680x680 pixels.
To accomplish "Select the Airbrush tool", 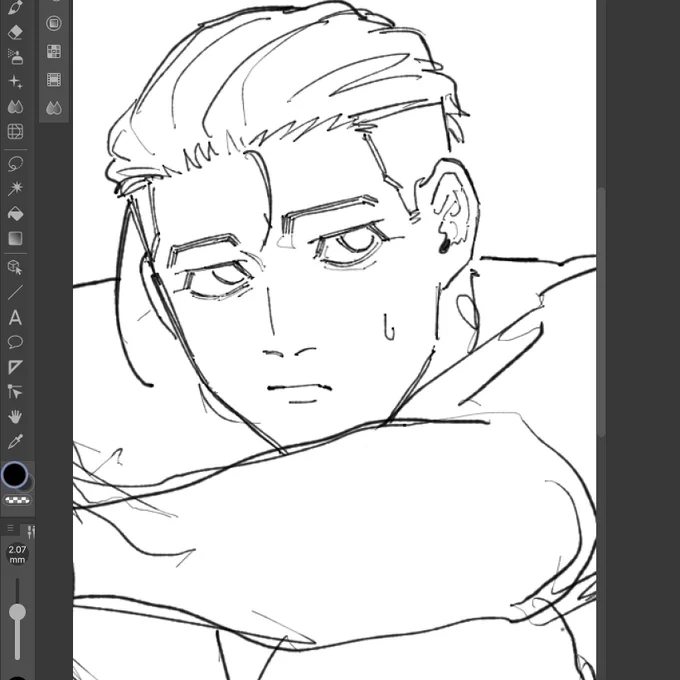I will [x=15, y=57].
